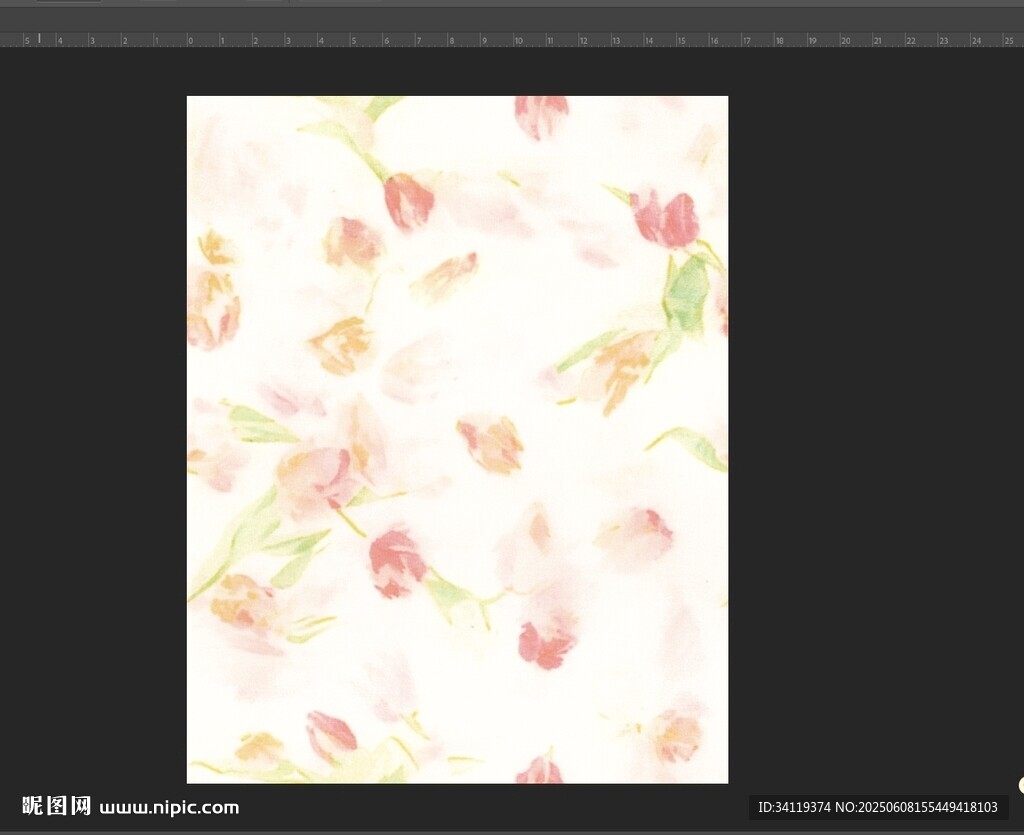
Task: Click the ruler mark labeled 15
Action: [681, 40]
